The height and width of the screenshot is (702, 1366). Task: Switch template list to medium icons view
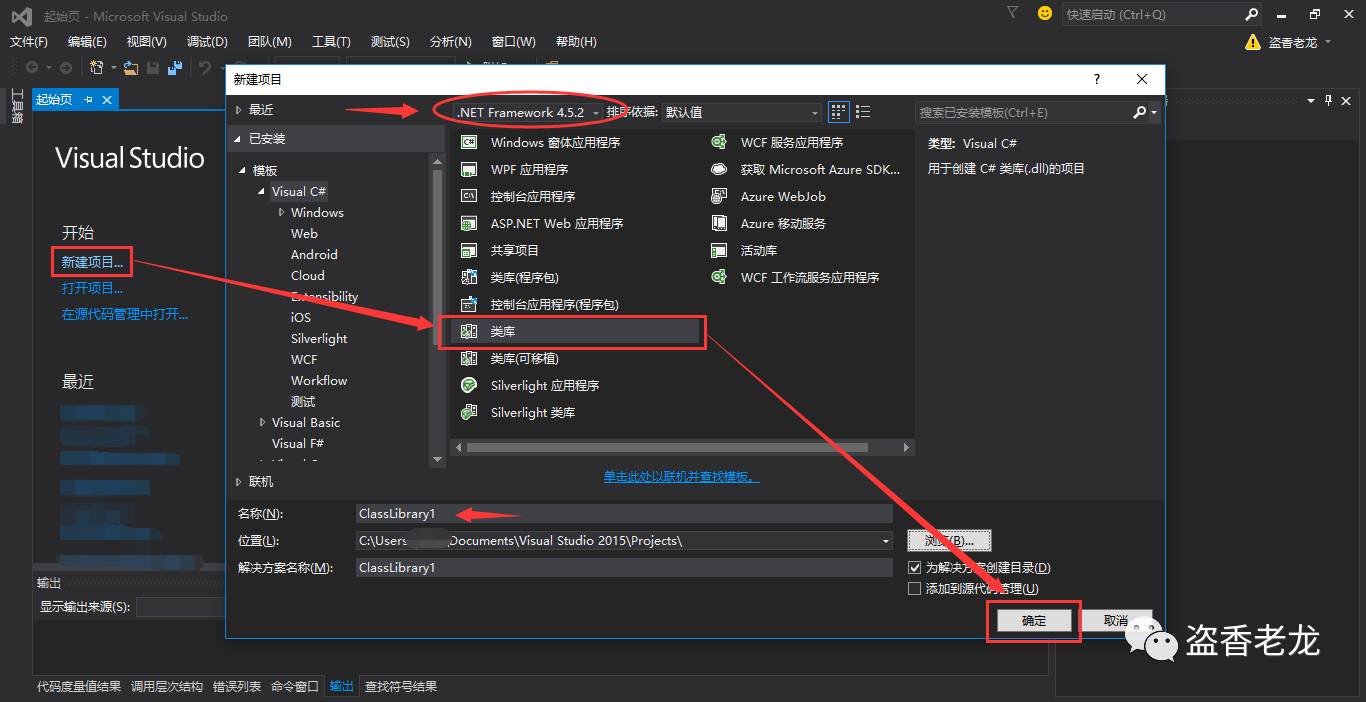[839, 112]
